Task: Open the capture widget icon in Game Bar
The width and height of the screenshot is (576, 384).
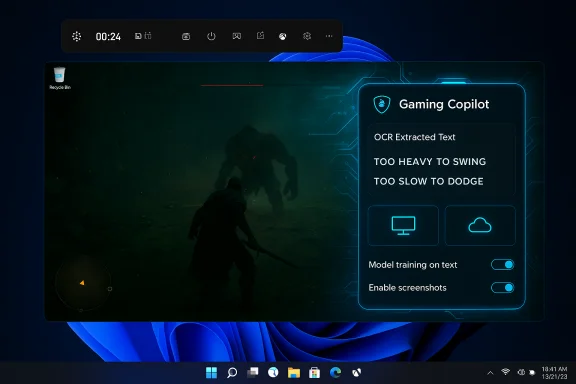Action: click(x=186, y=36)
